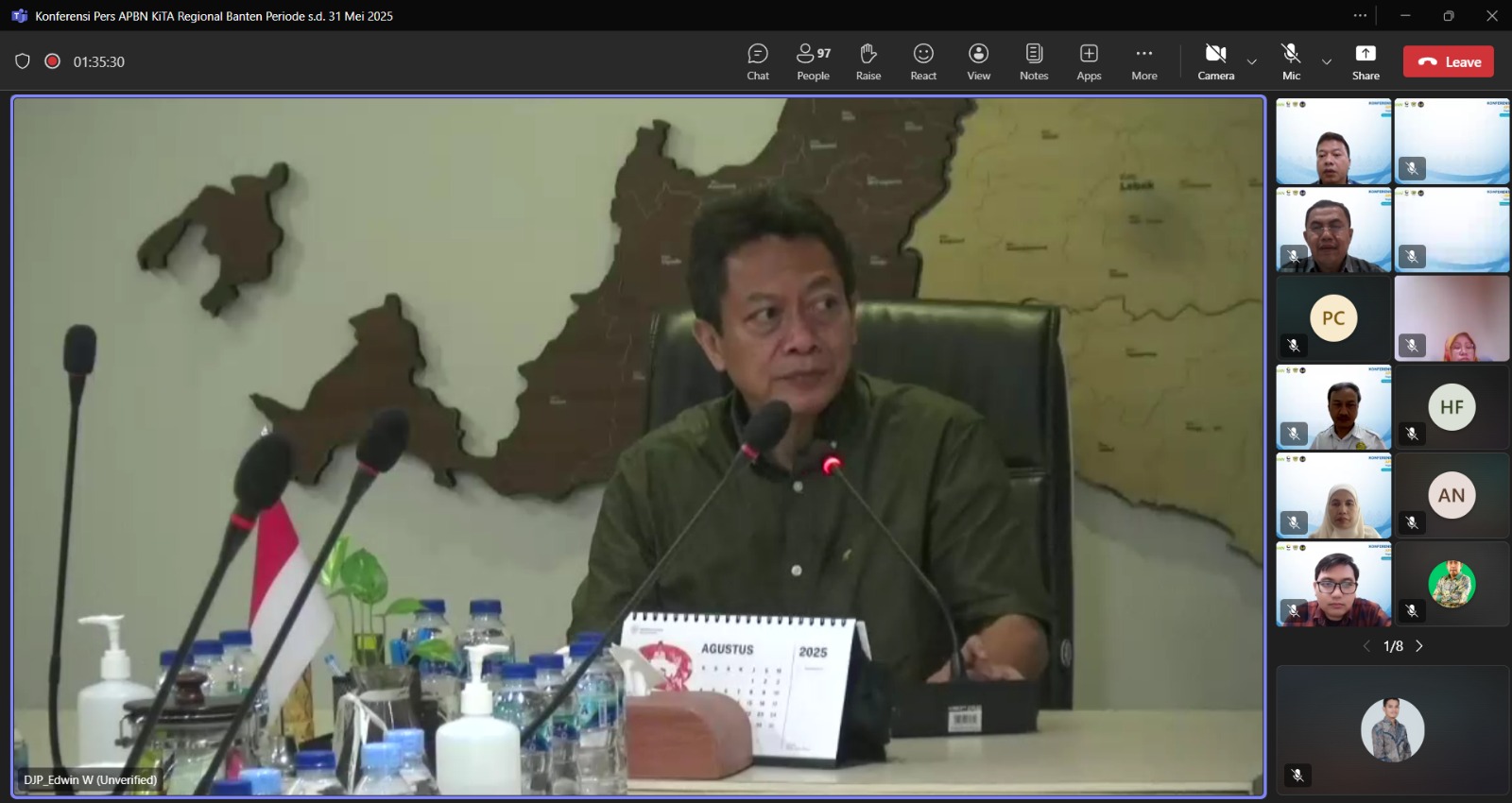Go to previous participants page
The width and height of the screenshot is (1512, 803).
pos(1366,646)
